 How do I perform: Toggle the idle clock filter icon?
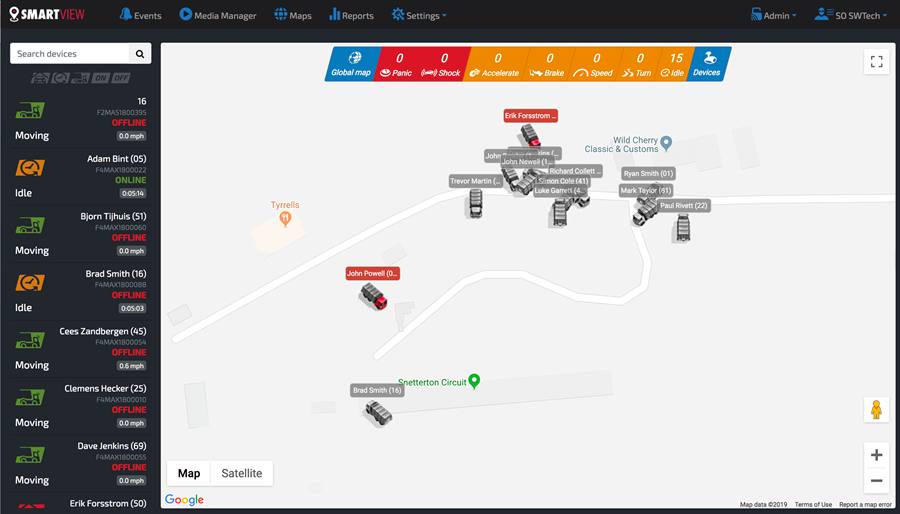click(x=60, y=78)
